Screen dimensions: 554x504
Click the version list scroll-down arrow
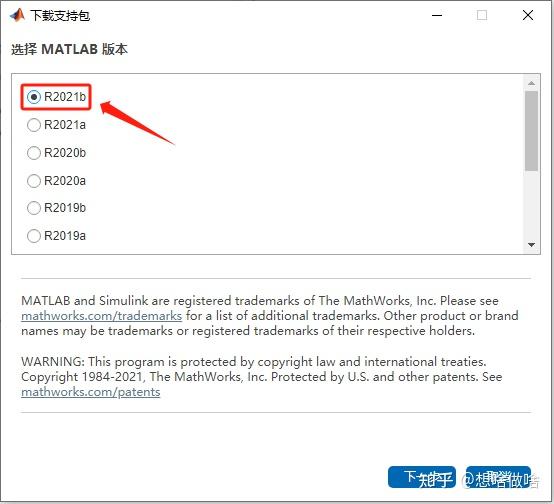click(x=531, y=245)
